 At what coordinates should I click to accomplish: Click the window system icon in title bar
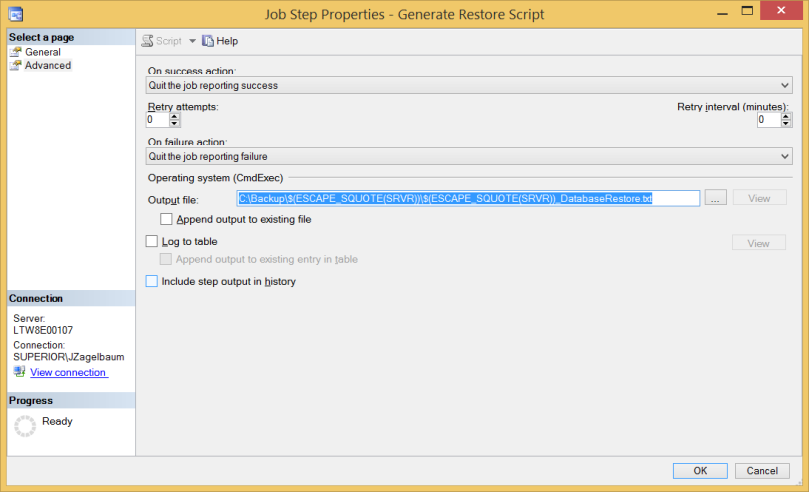coord(16,14)
